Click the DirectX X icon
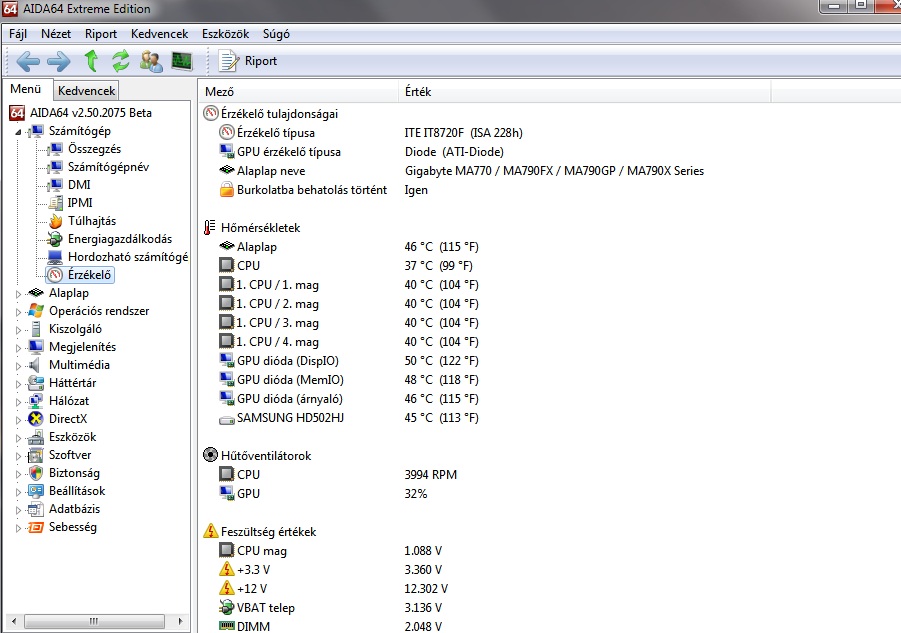 [x=36, y=419]
